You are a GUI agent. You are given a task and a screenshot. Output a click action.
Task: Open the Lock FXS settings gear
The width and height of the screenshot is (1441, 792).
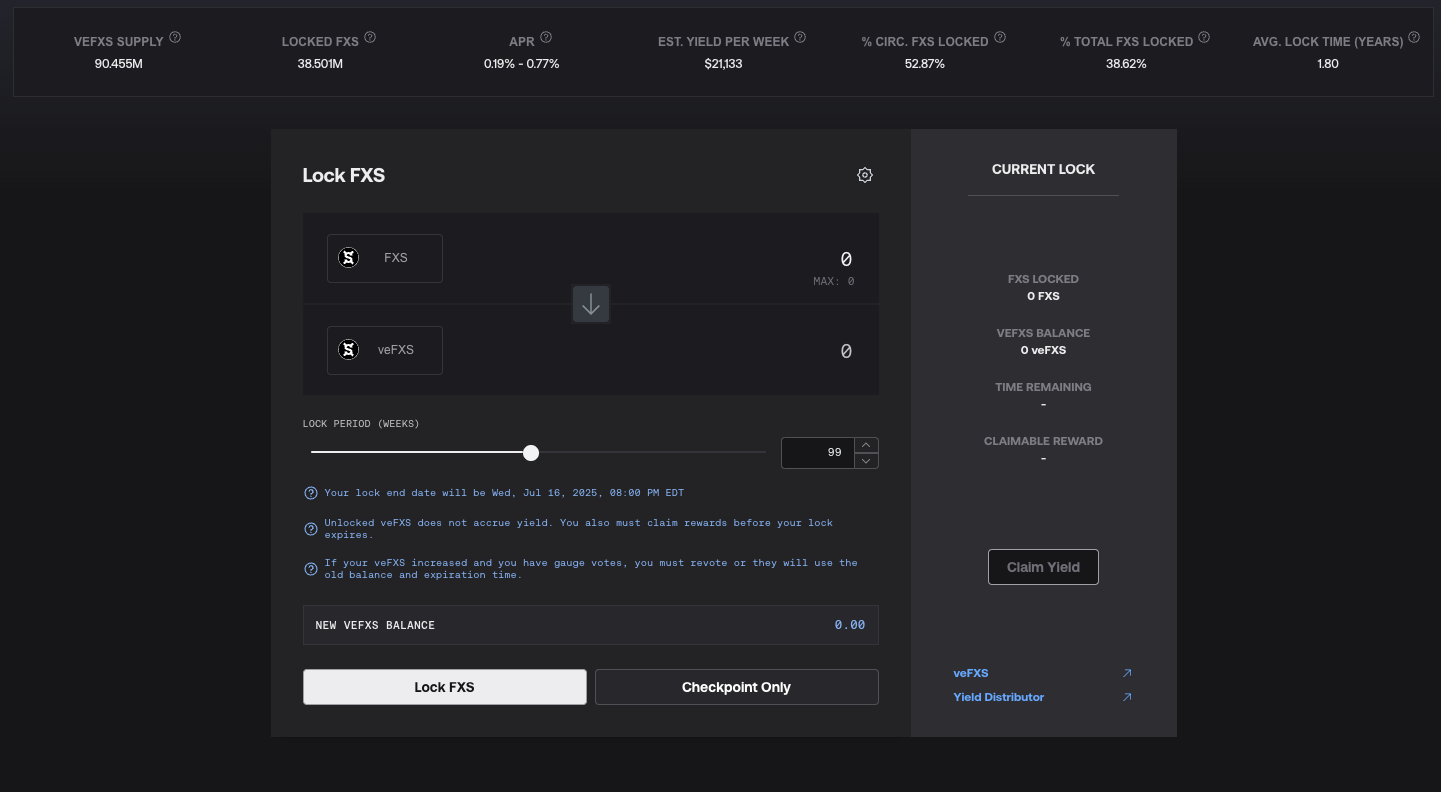(865, 175)
